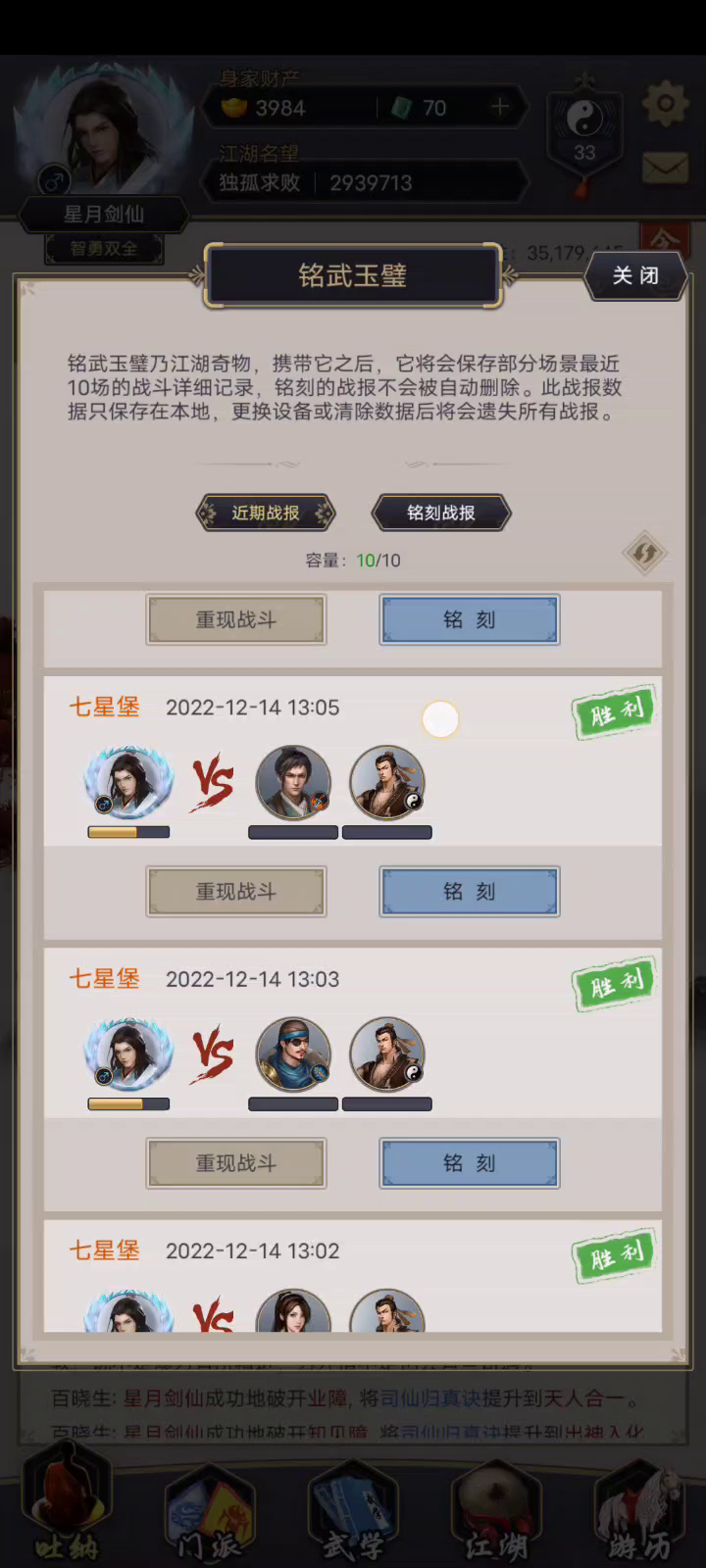Screen dimensions: 706x1568
Task: Engrave the 13:05 battle with 铭刻 button
Action: click(470, 891)
